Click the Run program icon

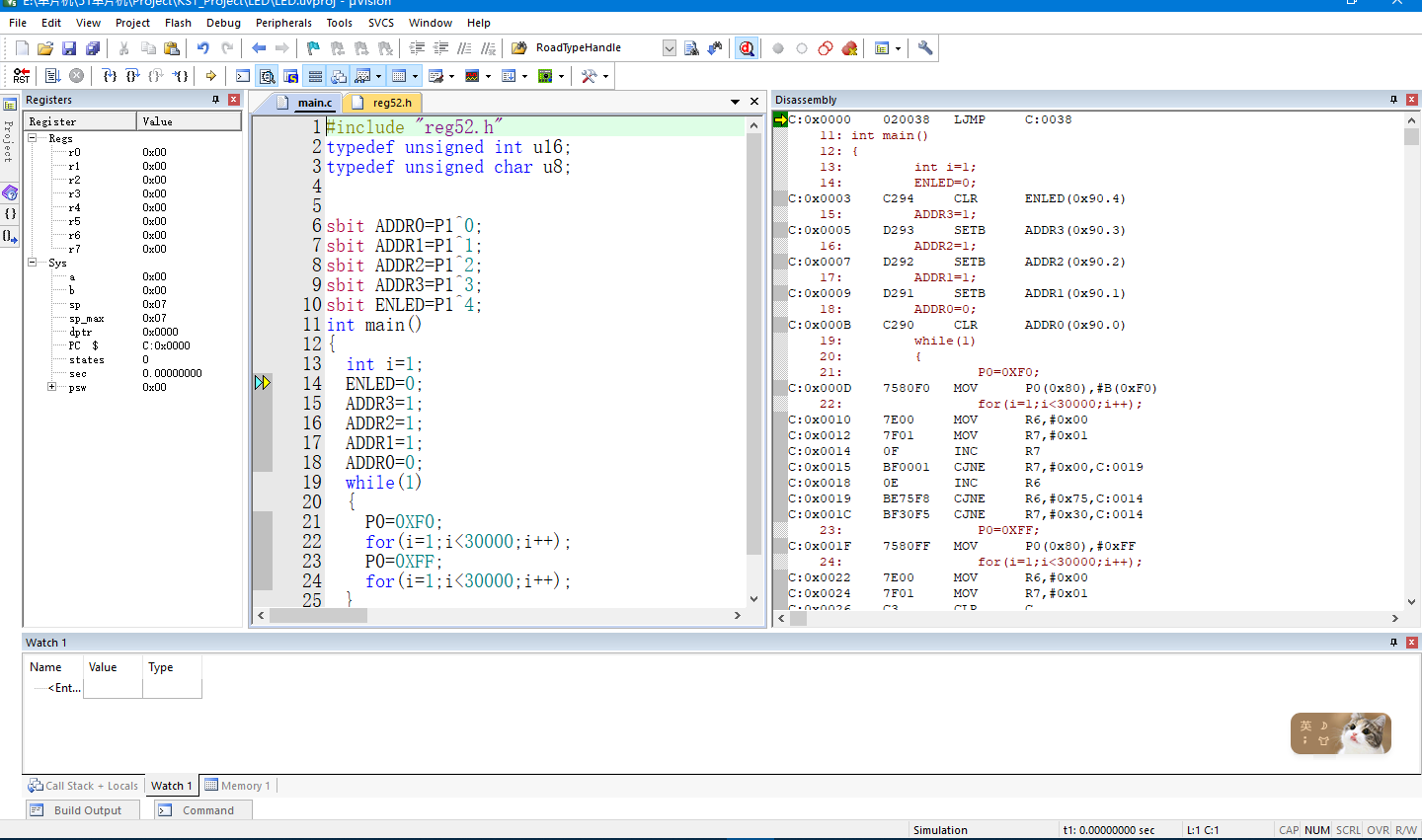click(52, 76)
